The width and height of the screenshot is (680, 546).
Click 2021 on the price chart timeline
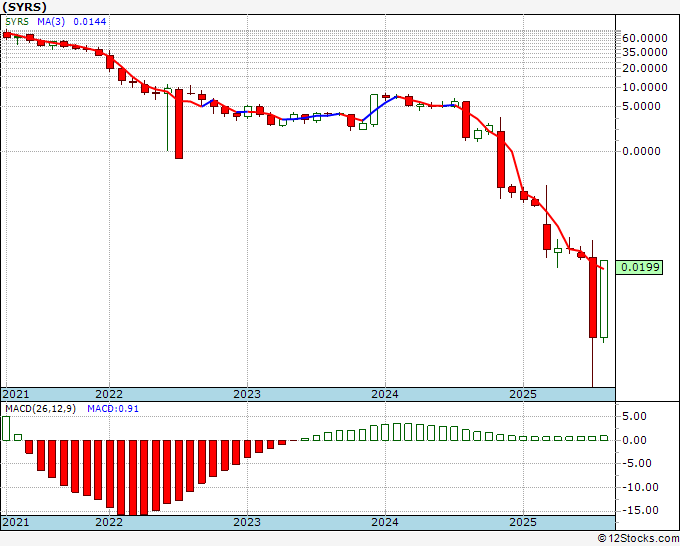tap(16, 394)
